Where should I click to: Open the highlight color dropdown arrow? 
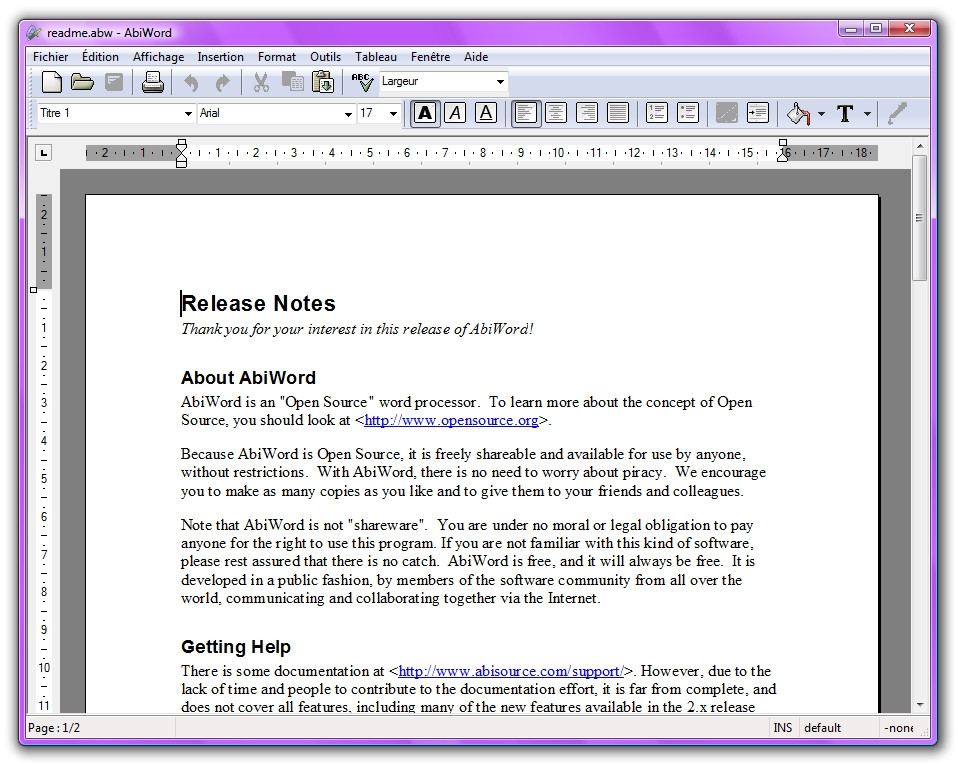pos(821,114)
